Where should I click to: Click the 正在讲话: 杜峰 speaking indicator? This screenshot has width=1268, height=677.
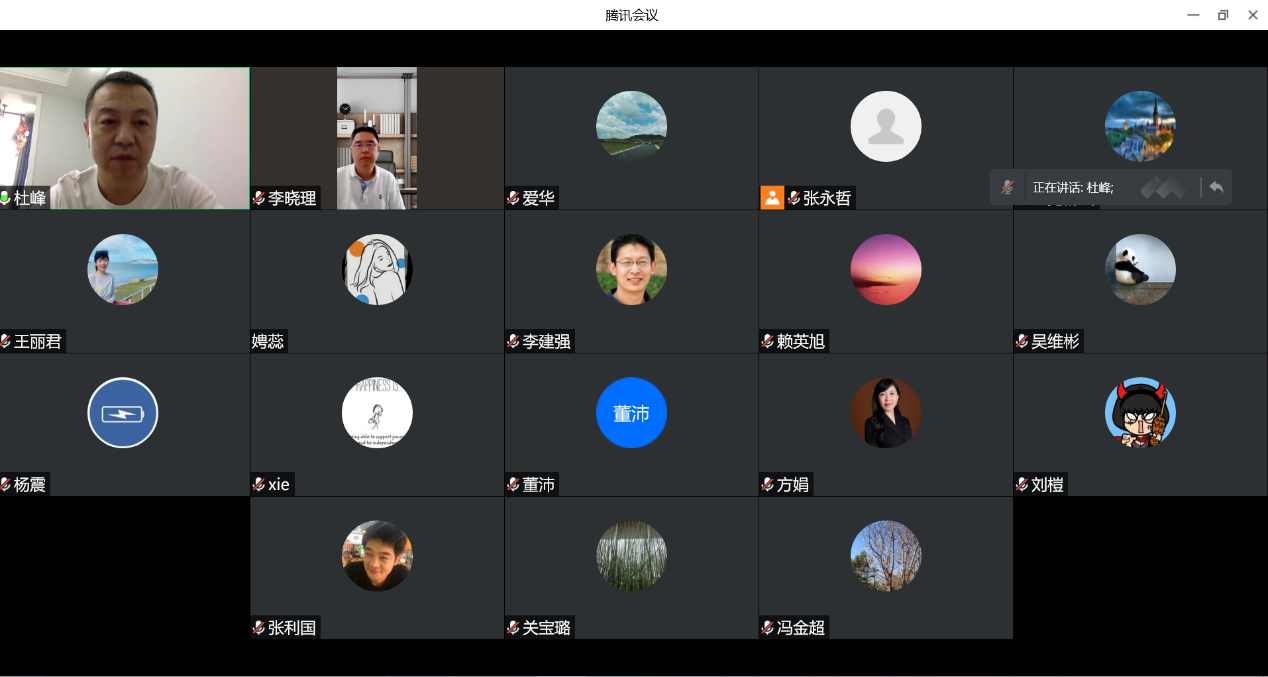[x=1073, y=187]
